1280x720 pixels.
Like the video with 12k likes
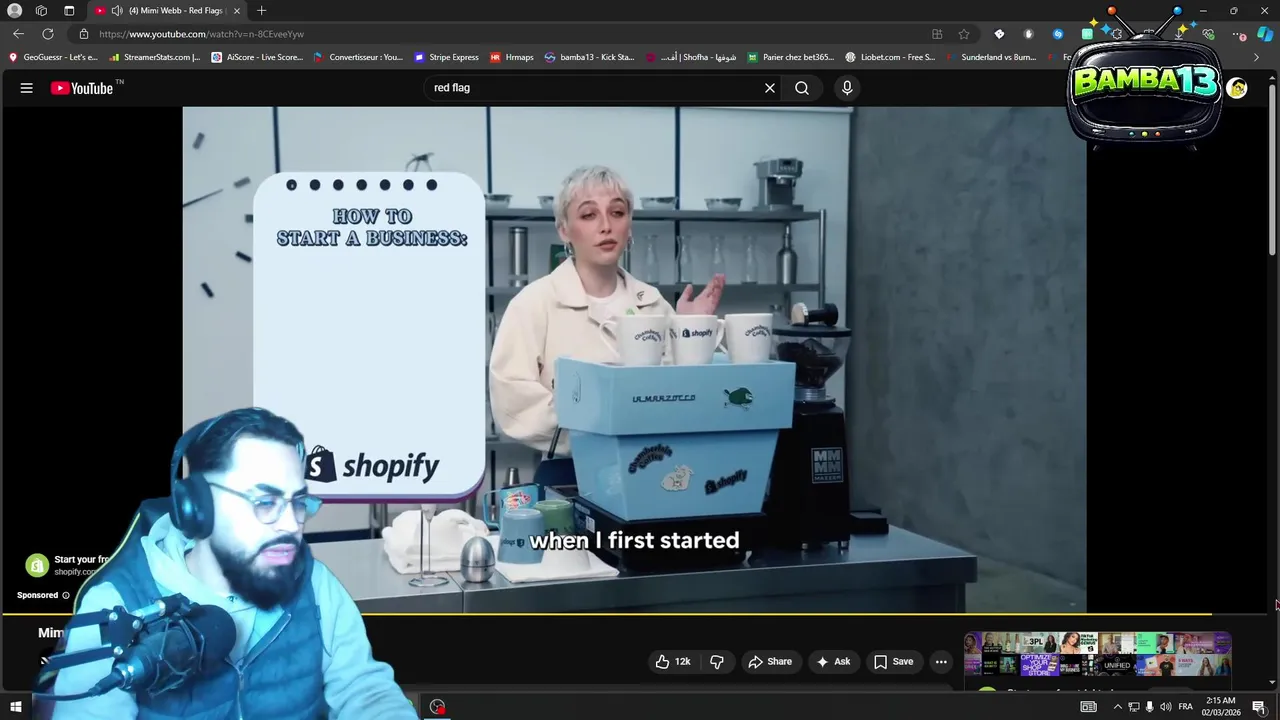(x=673, y=661)
